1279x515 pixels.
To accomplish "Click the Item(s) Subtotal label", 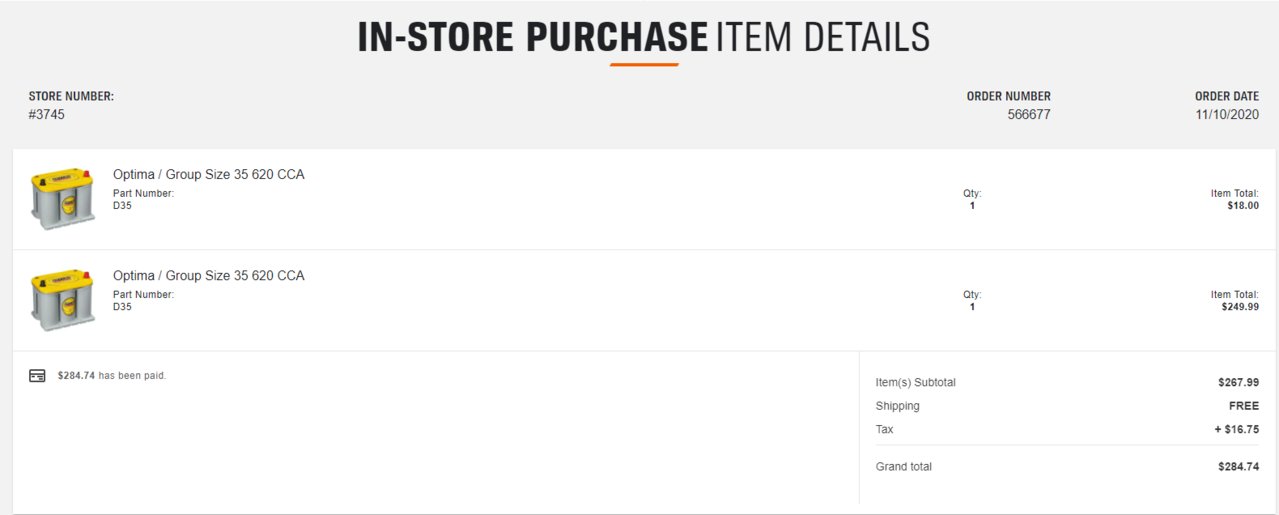I will 915,383.
